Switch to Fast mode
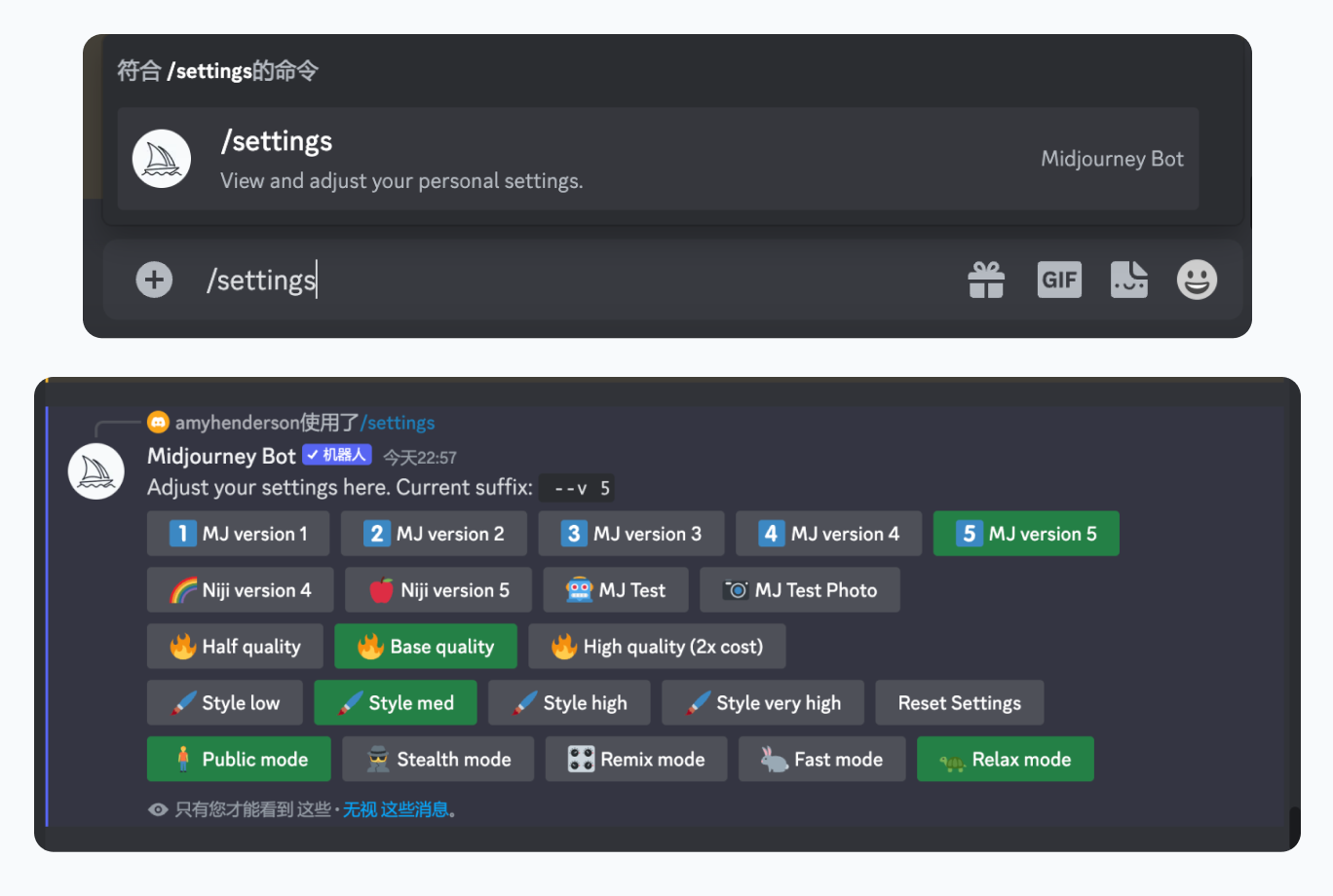 tap(821, 760)
